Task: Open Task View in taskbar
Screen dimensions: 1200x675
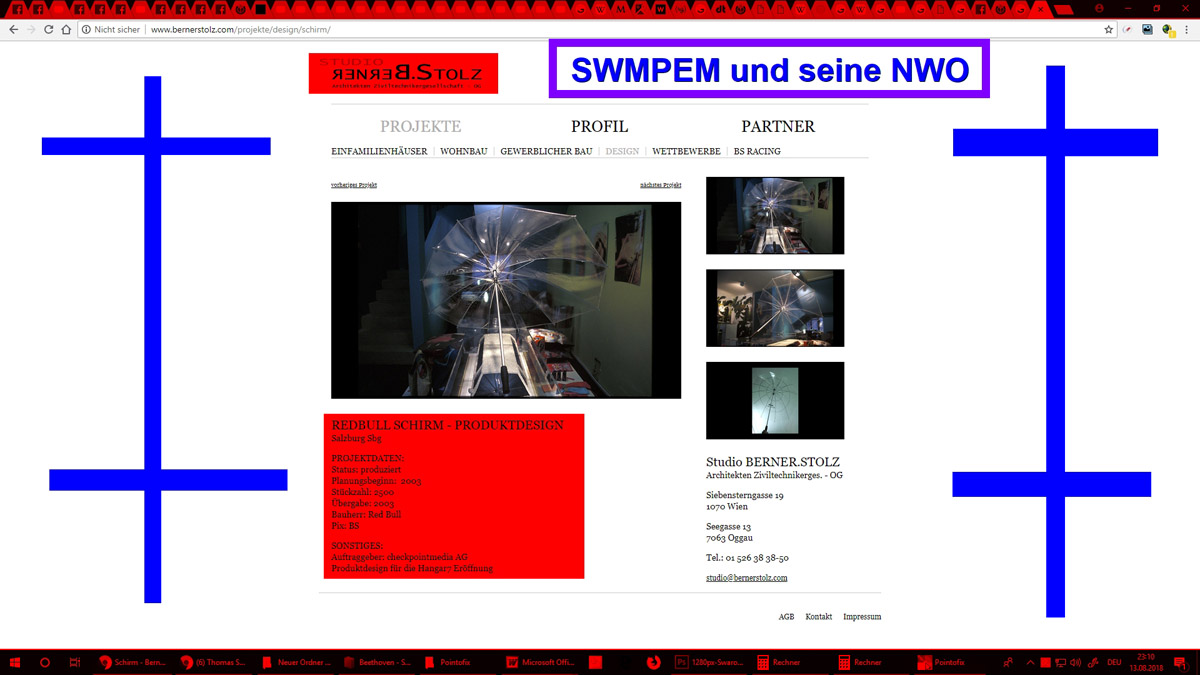Action: (75, 662)
